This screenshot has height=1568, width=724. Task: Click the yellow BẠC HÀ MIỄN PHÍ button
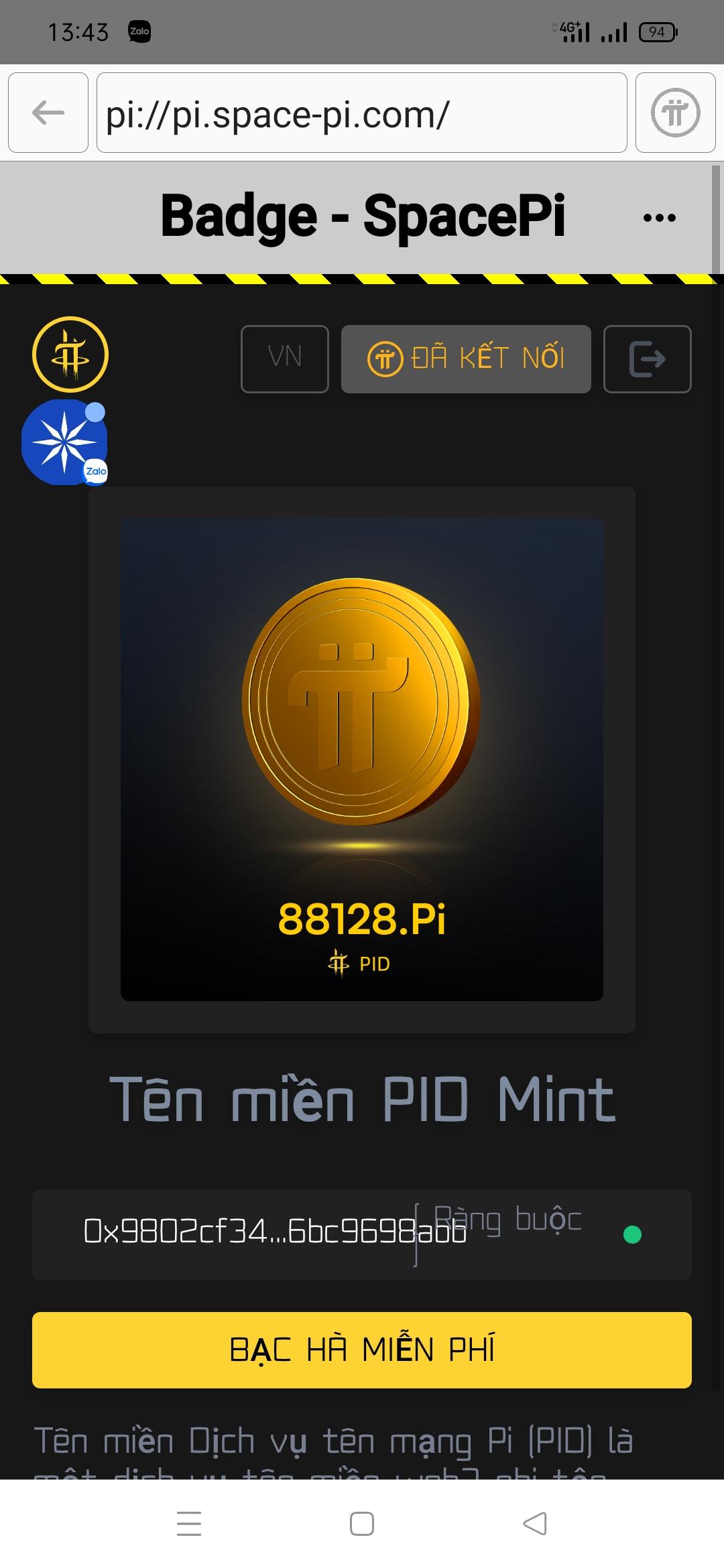coord(362,1350)
